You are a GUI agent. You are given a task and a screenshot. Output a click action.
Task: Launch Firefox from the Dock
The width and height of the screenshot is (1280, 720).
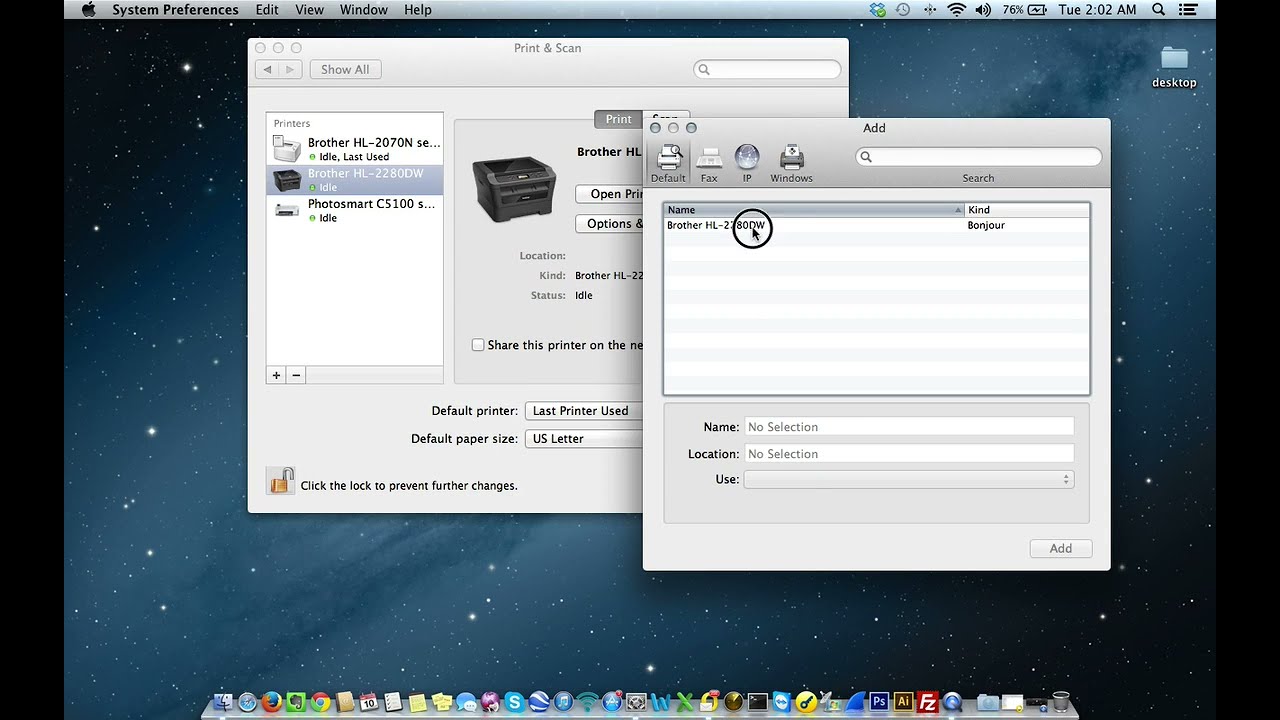point(272,702)
